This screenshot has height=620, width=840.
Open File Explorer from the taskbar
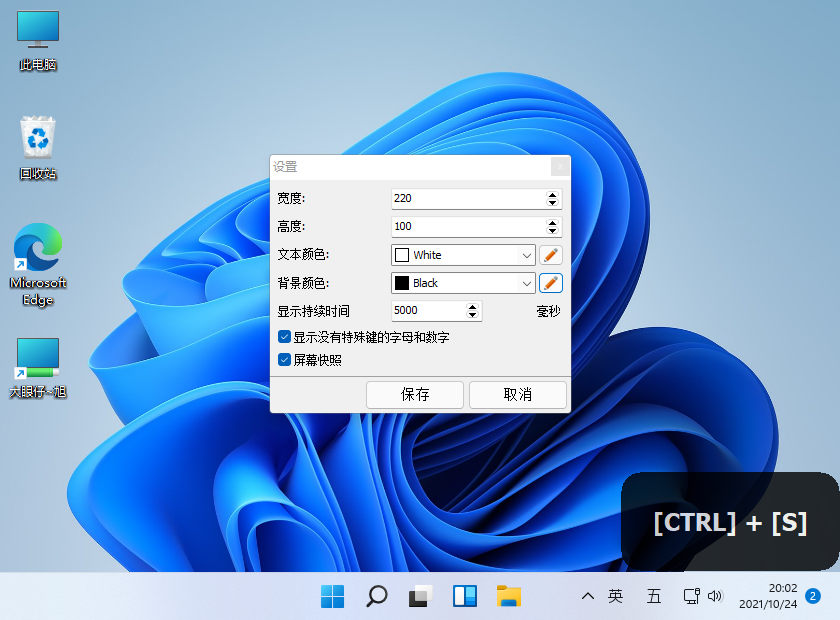(507, 595)
